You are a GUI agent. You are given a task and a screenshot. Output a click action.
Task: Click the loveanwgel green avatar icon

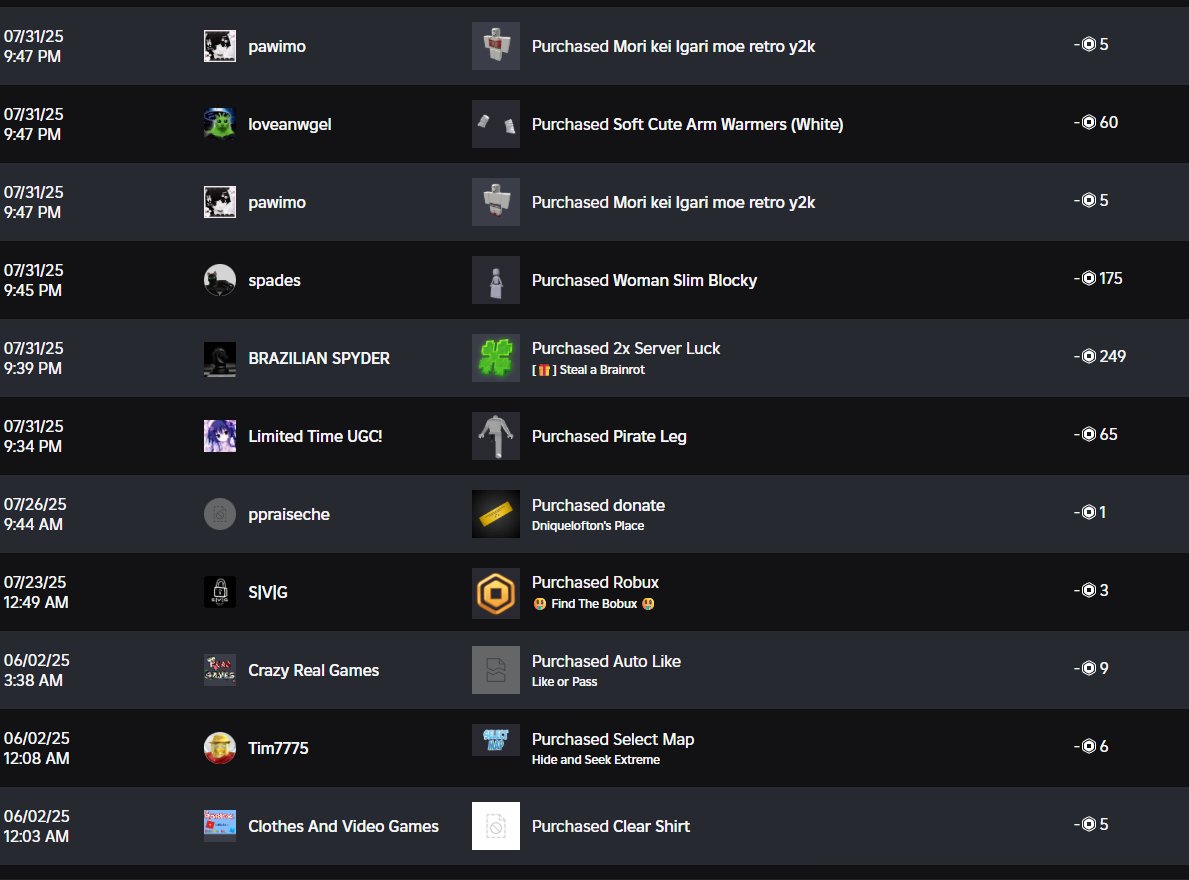pyautogui.click(x=219, y=124)
